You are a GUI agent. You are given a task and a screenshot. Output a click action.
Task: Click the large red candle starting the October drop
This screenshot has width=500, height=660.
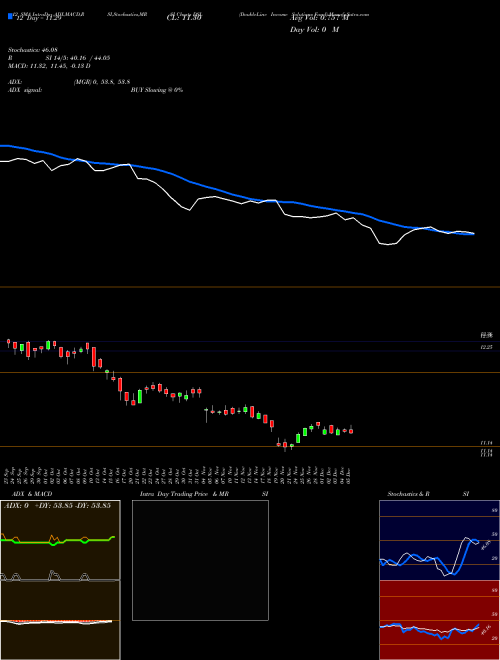pyautogui.click(x=94, y=357)
